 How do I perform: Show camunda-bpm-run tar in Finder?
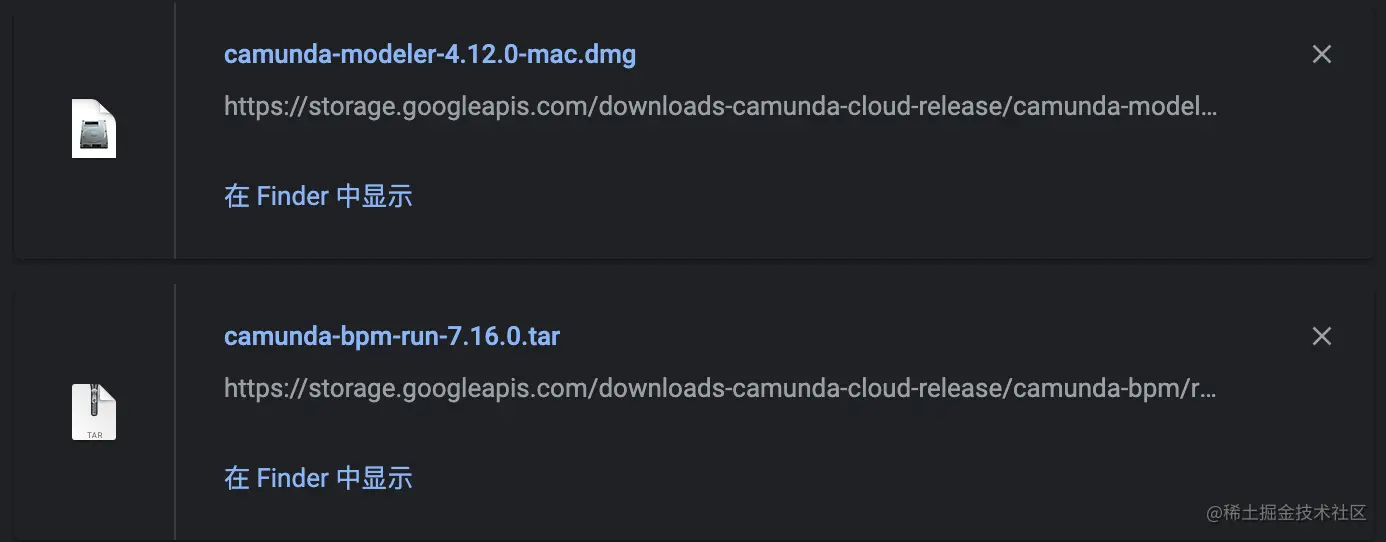pos(318,478)
